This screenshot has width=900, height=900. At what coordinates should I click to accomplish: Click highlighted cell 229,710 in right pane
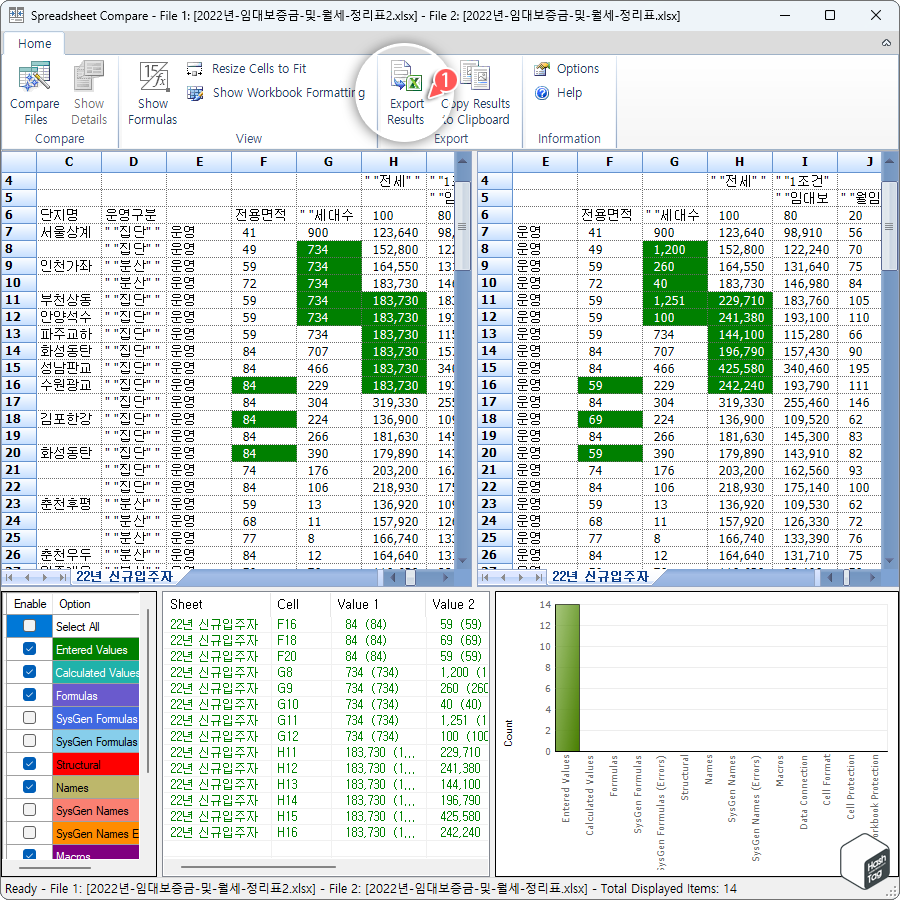[740, 301]
